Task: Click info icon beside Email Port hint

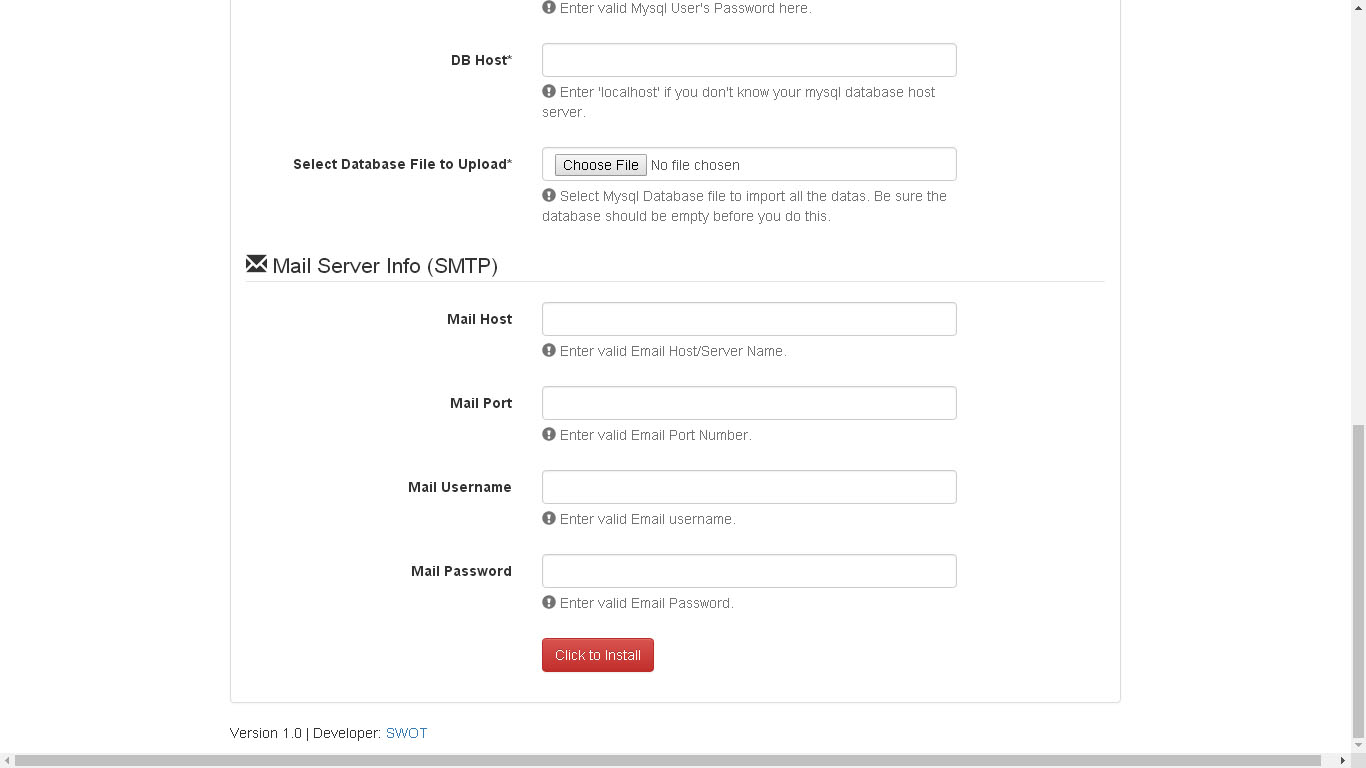Action: point(549,434)
